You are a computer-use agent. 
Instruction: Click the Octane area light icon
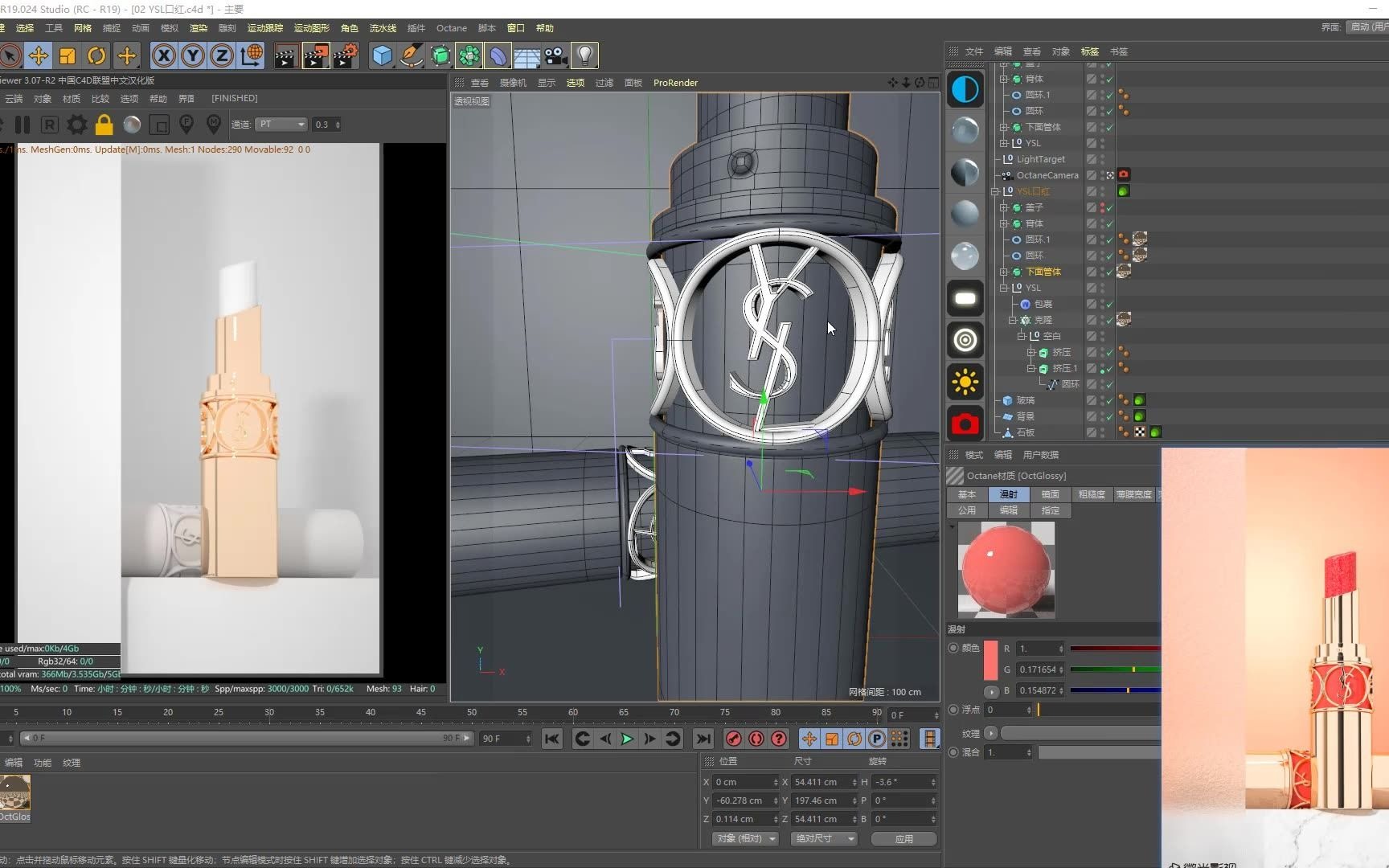965,298
